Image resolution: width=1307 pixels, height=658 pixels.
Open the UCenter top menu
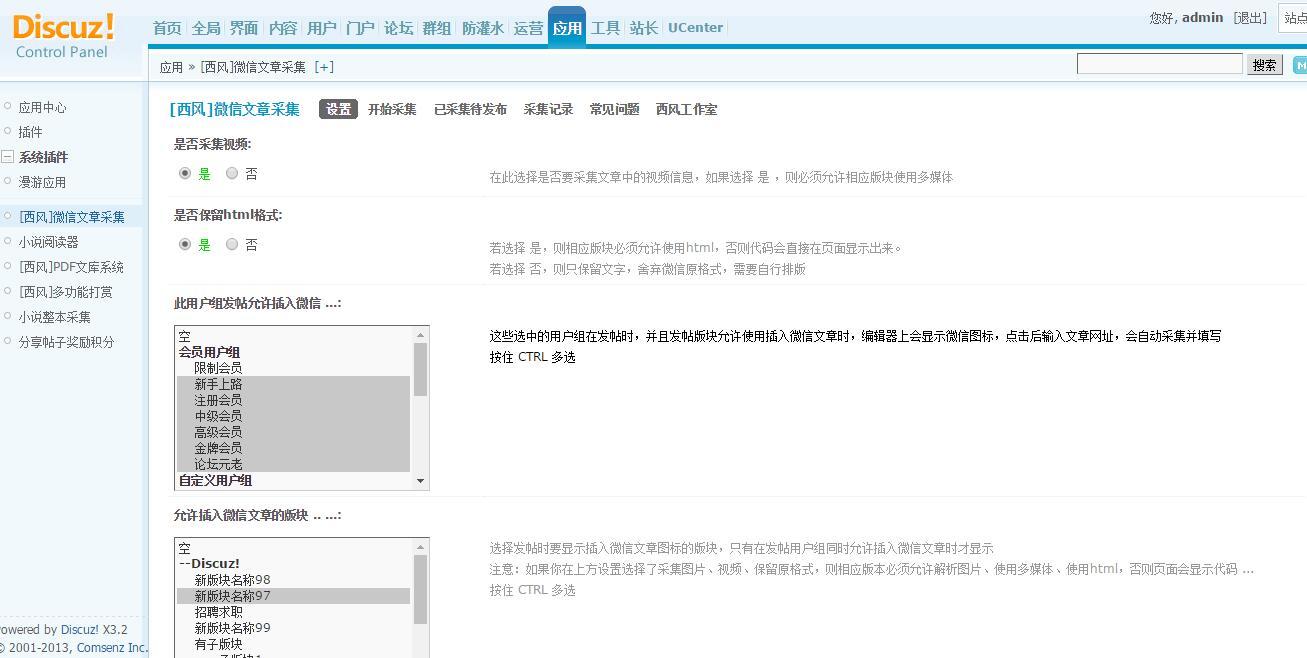coord(695,28)
